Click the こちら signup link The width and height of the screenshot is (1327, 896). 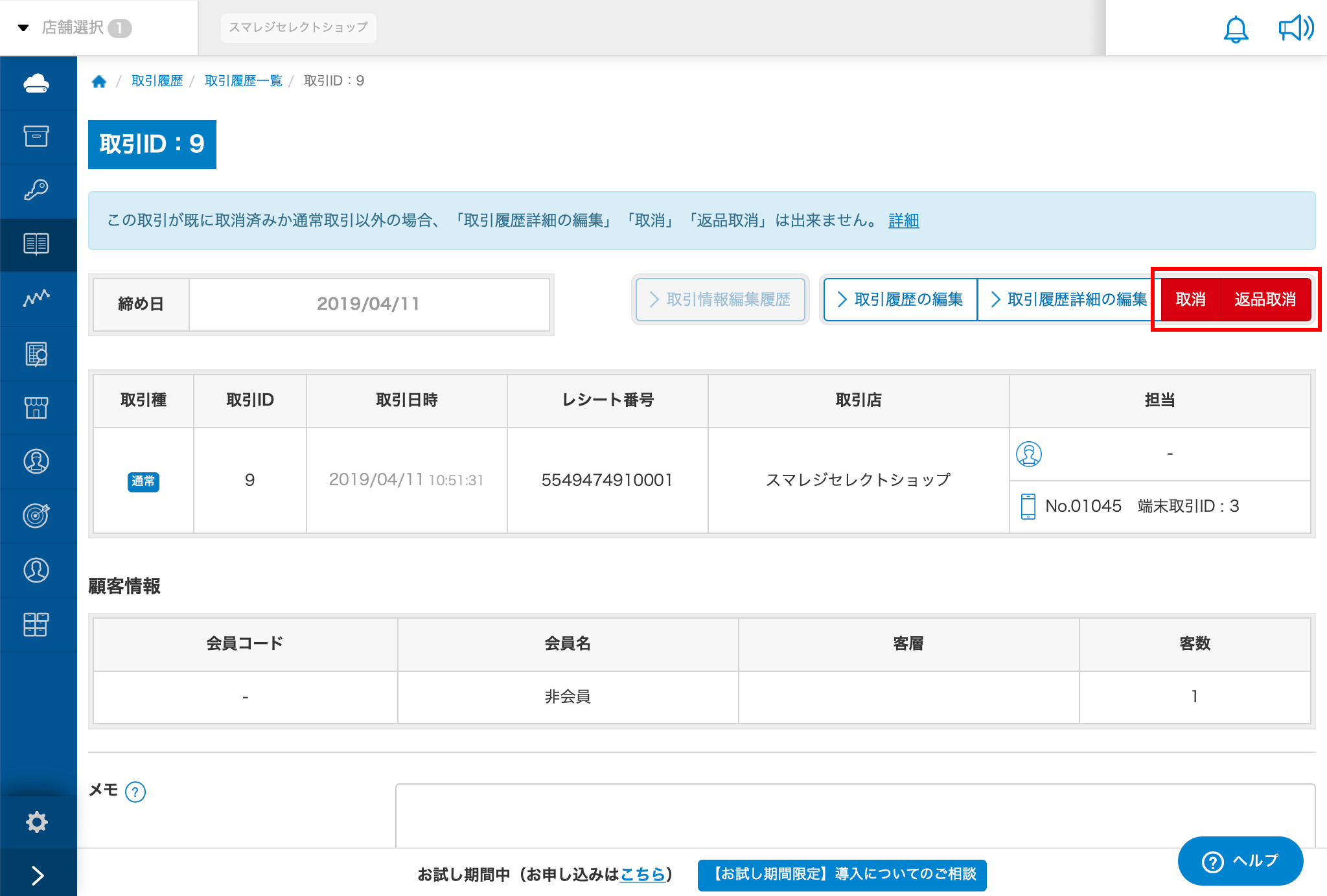(x=643, y=875)
